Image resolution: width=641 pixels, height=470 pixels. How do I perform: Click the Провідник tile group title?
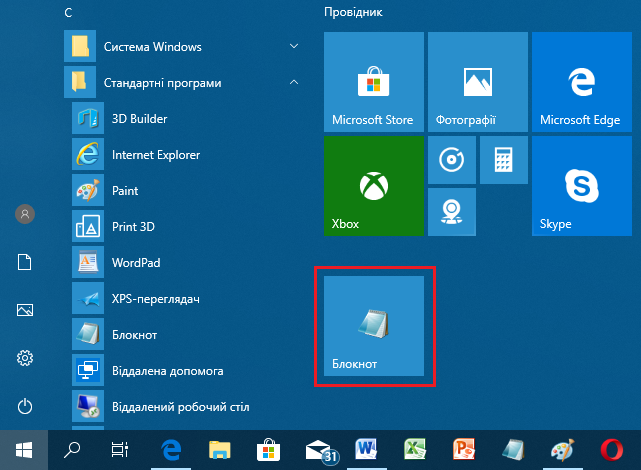(x=353, y=12)
